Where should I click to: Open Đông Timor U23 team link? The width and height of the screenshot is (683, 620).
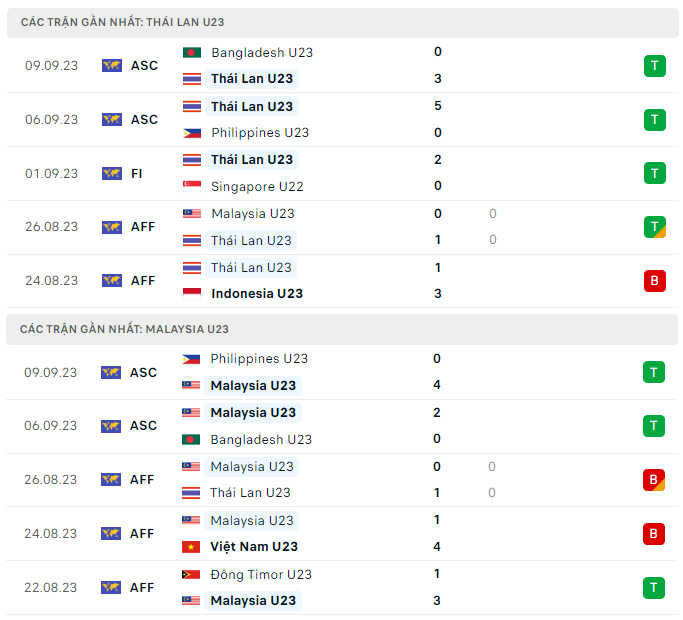point(261,574)
